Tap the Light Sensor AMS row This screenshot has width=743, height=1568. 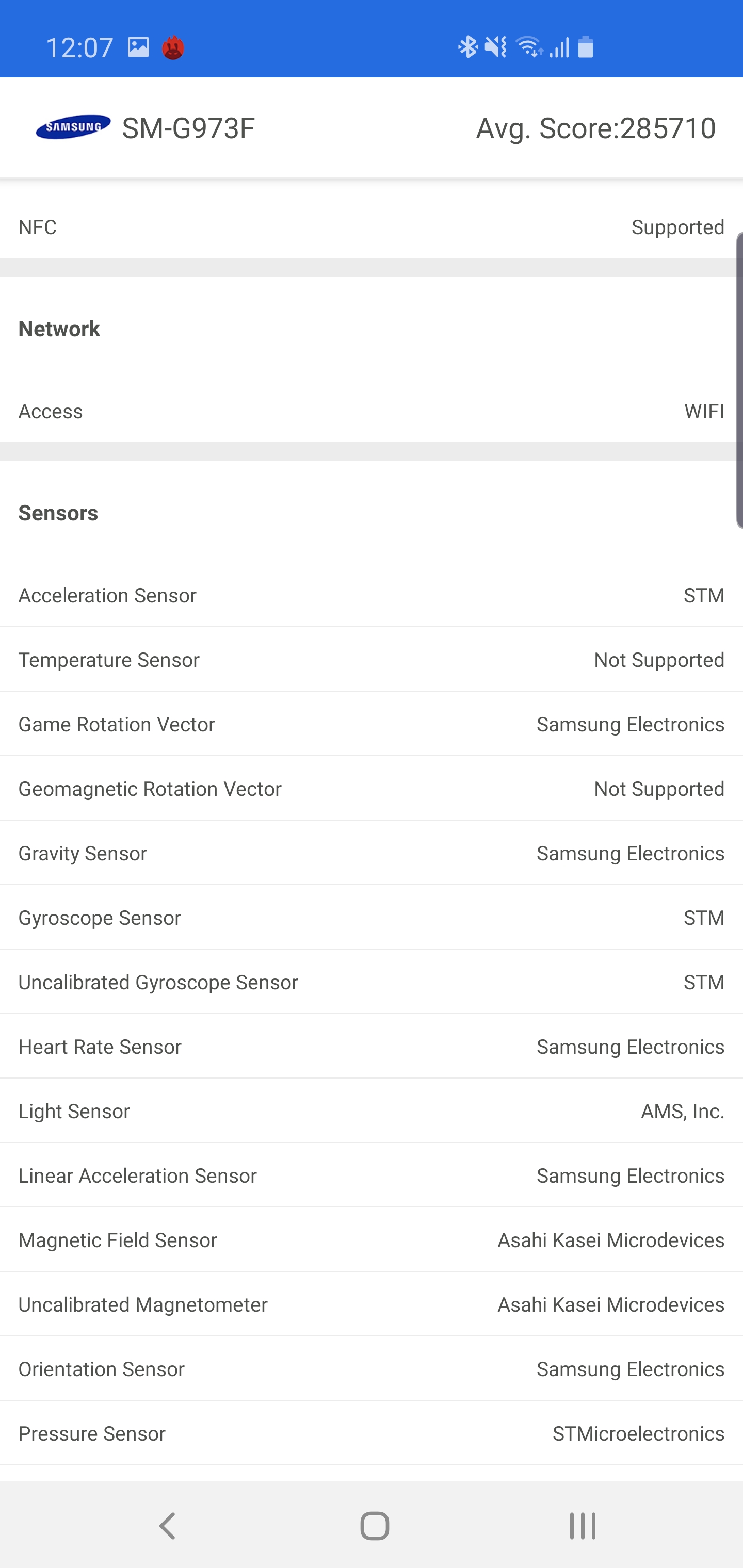[x=372, y=1111]
